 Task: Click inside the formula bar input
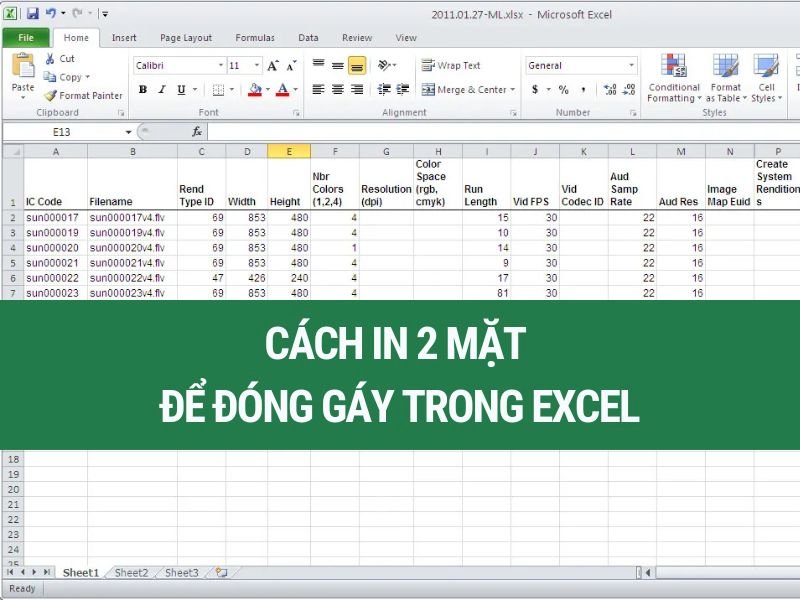(x=503, y=132)
